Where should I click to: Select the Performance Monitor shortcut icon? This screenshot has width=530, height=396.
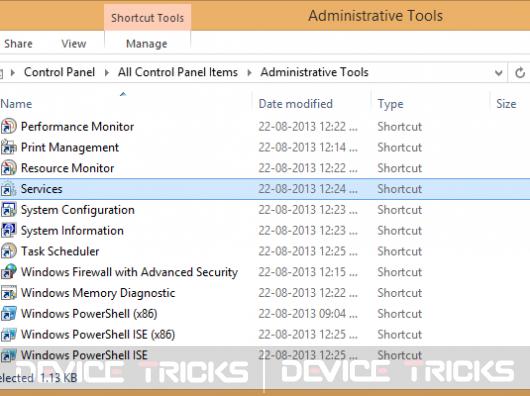pyautogui.click(x=8, y=126)
